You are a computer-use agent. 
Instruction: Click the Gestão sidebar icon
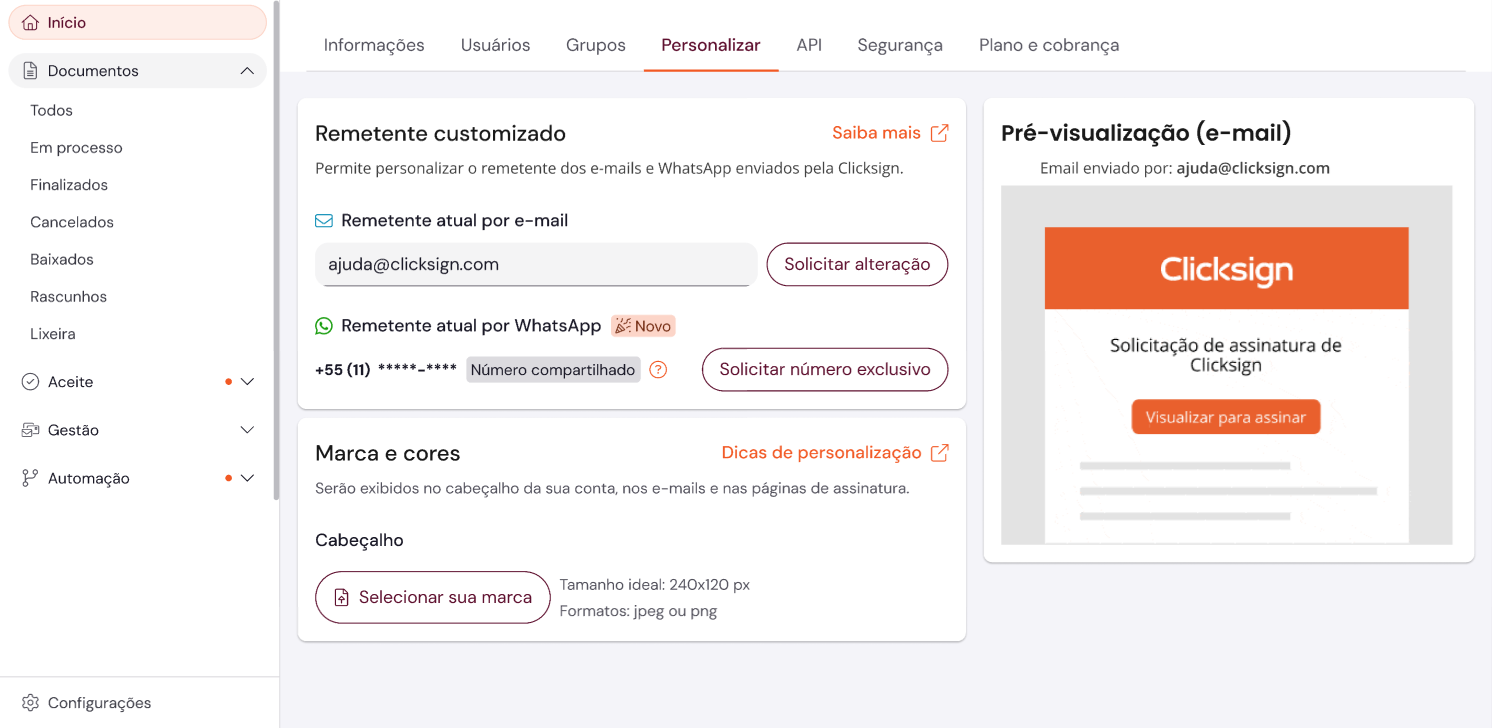pyautogui.click(x=30, y=430)
